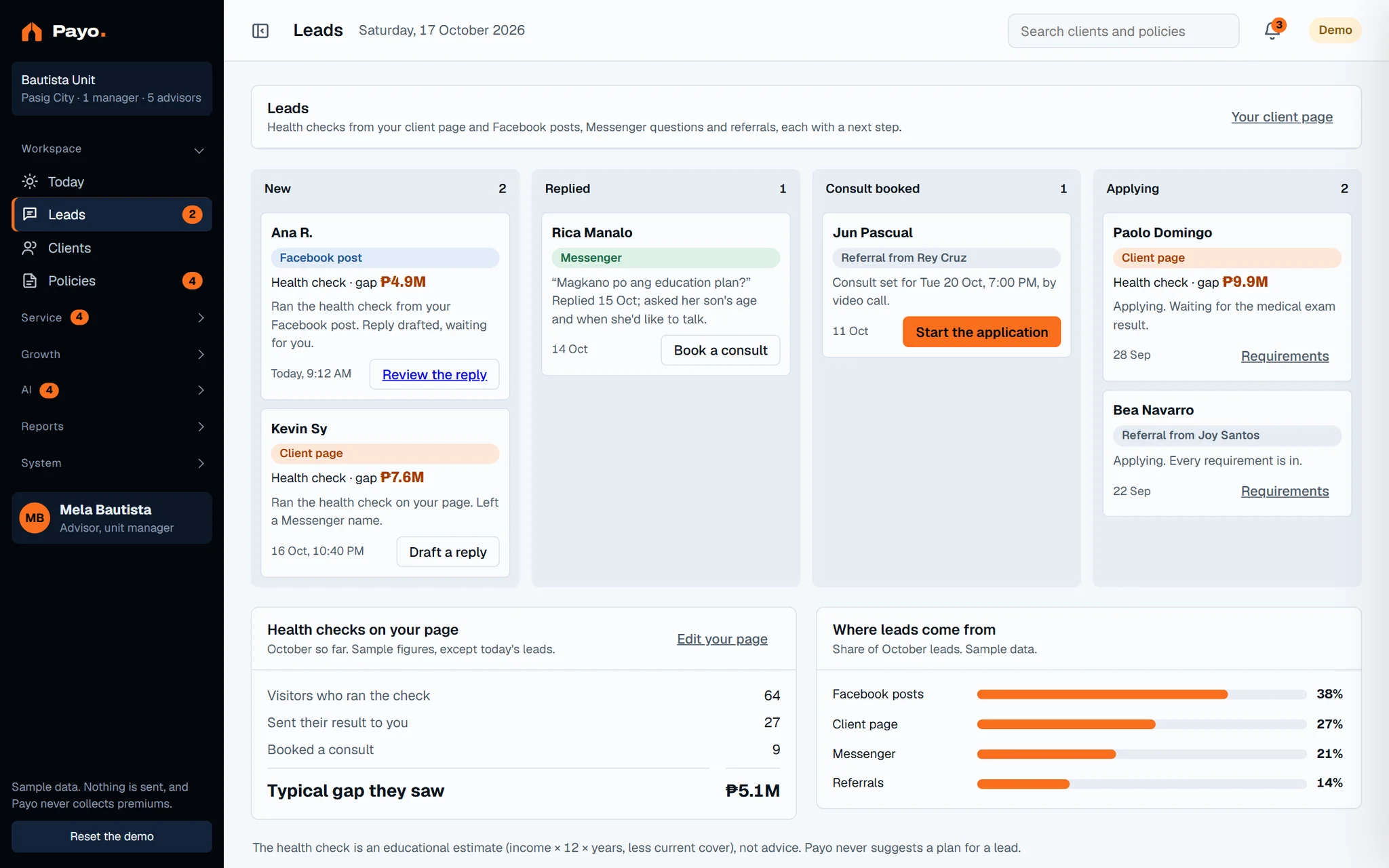The height and width of the screenshot is (868, 1389).
Task: Click Draft a reply for Kevin Sy
Action: pyautogui.click(x=448, y=552)
